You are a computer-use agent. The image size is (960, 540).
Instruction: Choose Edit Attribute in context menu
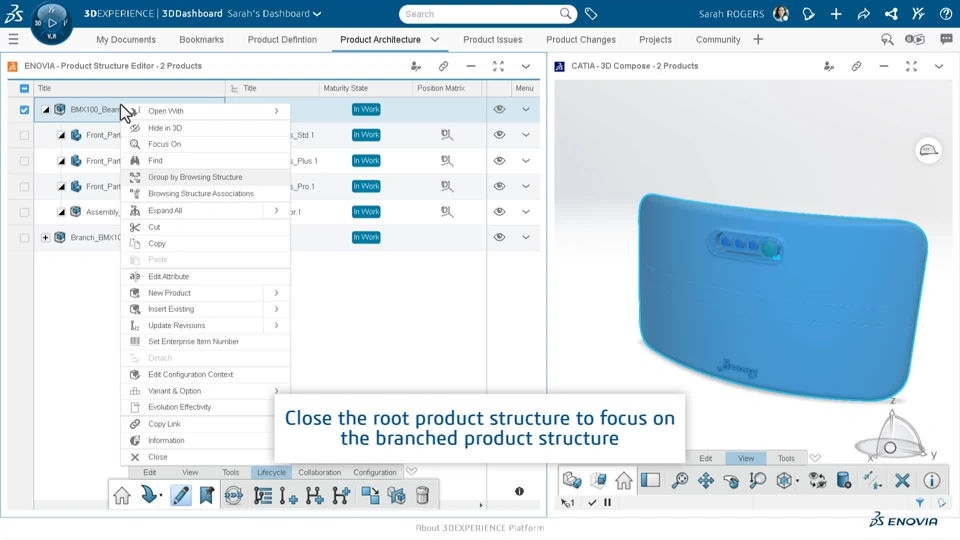point(205,276)
